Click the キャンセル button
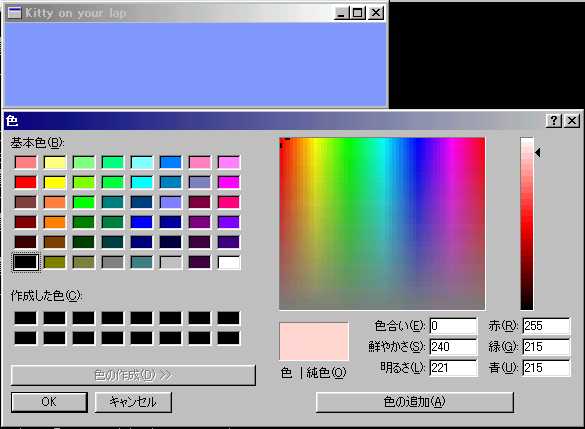This screenshot has width=585, height=429. point(133,402)
